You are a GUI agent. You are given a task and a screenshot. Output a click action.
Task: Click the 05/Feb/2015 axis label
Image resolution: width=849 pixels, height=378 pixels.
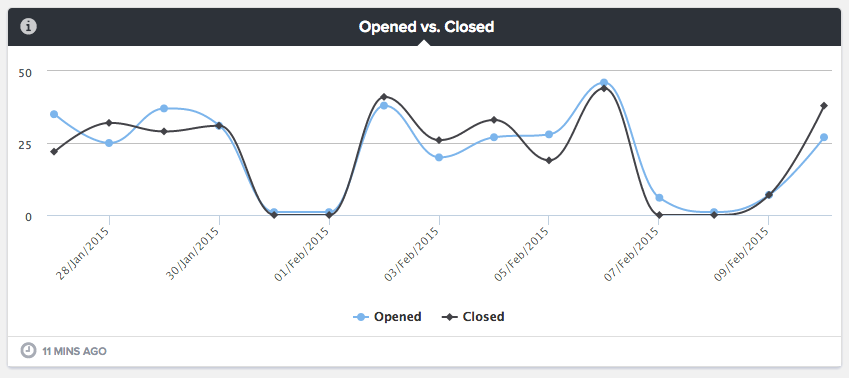point(521,253)
